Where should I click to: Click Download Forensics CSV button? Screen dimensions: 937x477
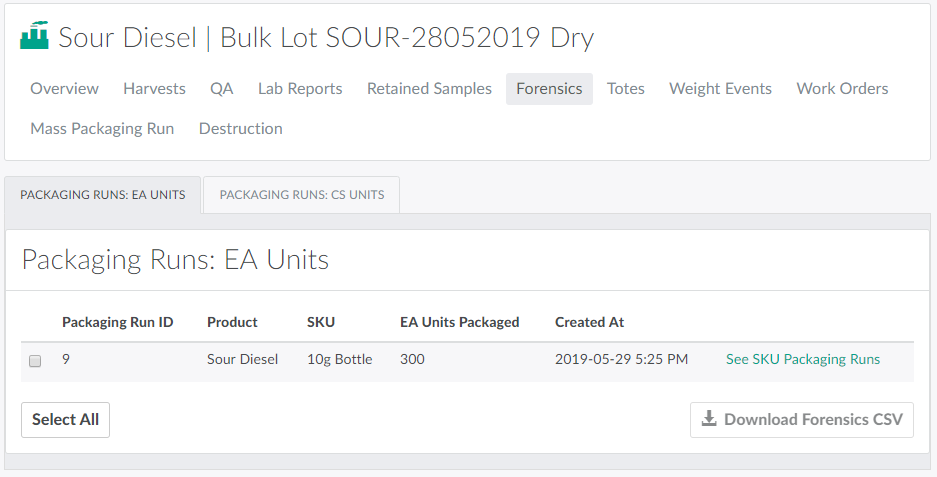802,419
